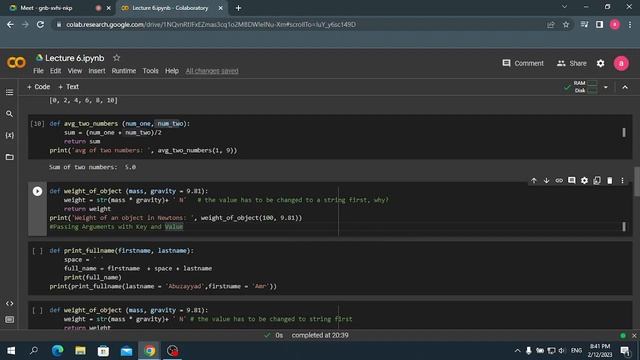Open the terminal panel icon

[9, 320]
